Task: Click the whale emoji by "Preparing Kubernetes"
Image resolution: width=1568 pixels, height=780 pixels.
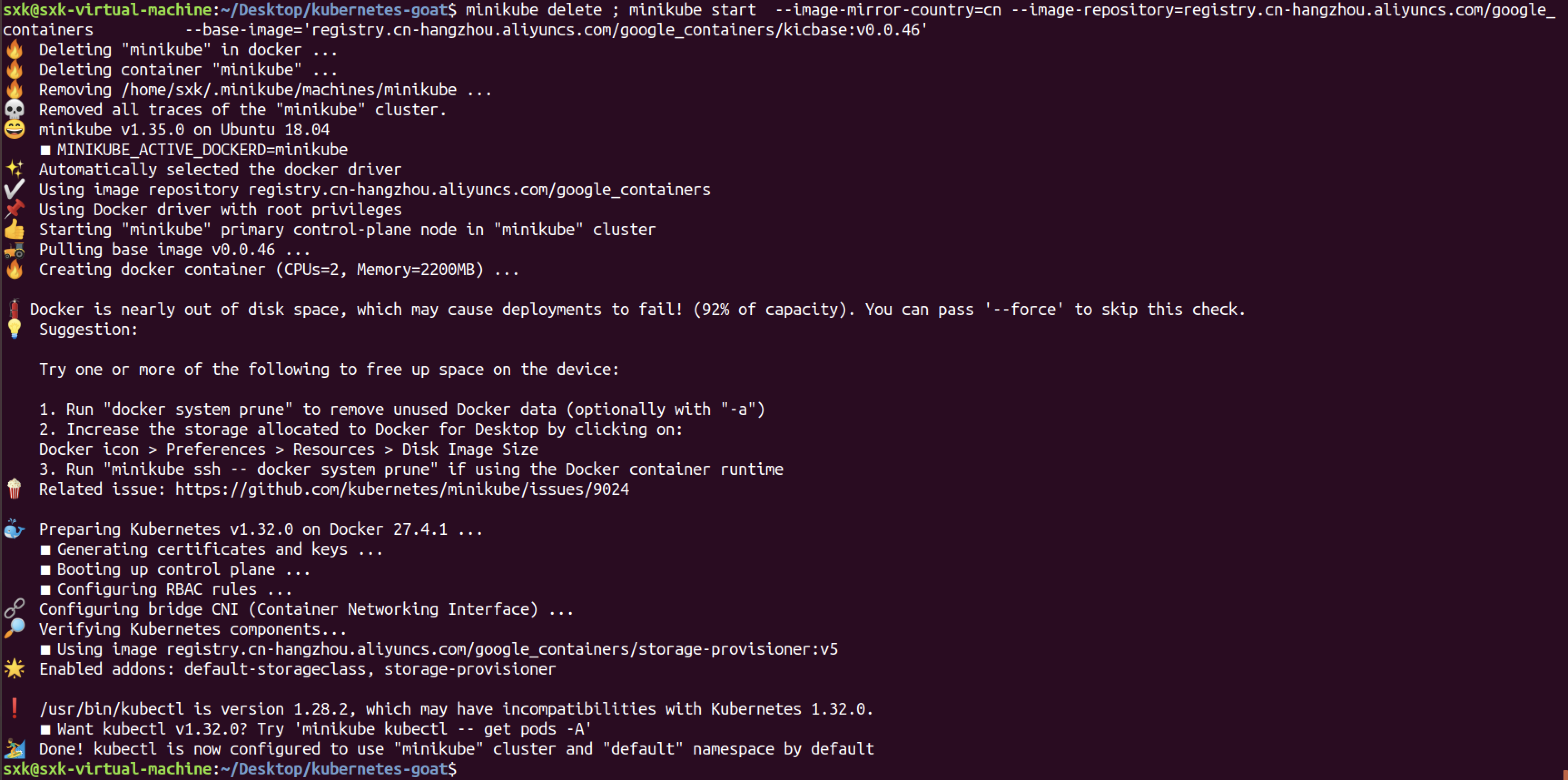Action: tap(14, 529)
